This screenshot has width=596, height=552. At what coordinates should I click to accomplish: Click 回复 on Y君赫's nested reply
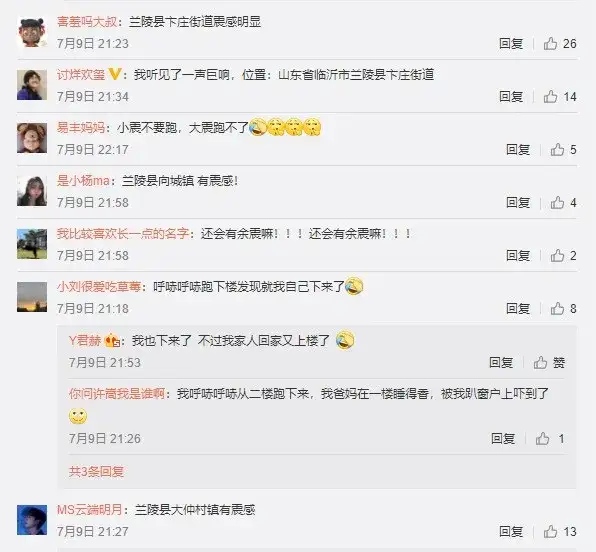point(501,363)
